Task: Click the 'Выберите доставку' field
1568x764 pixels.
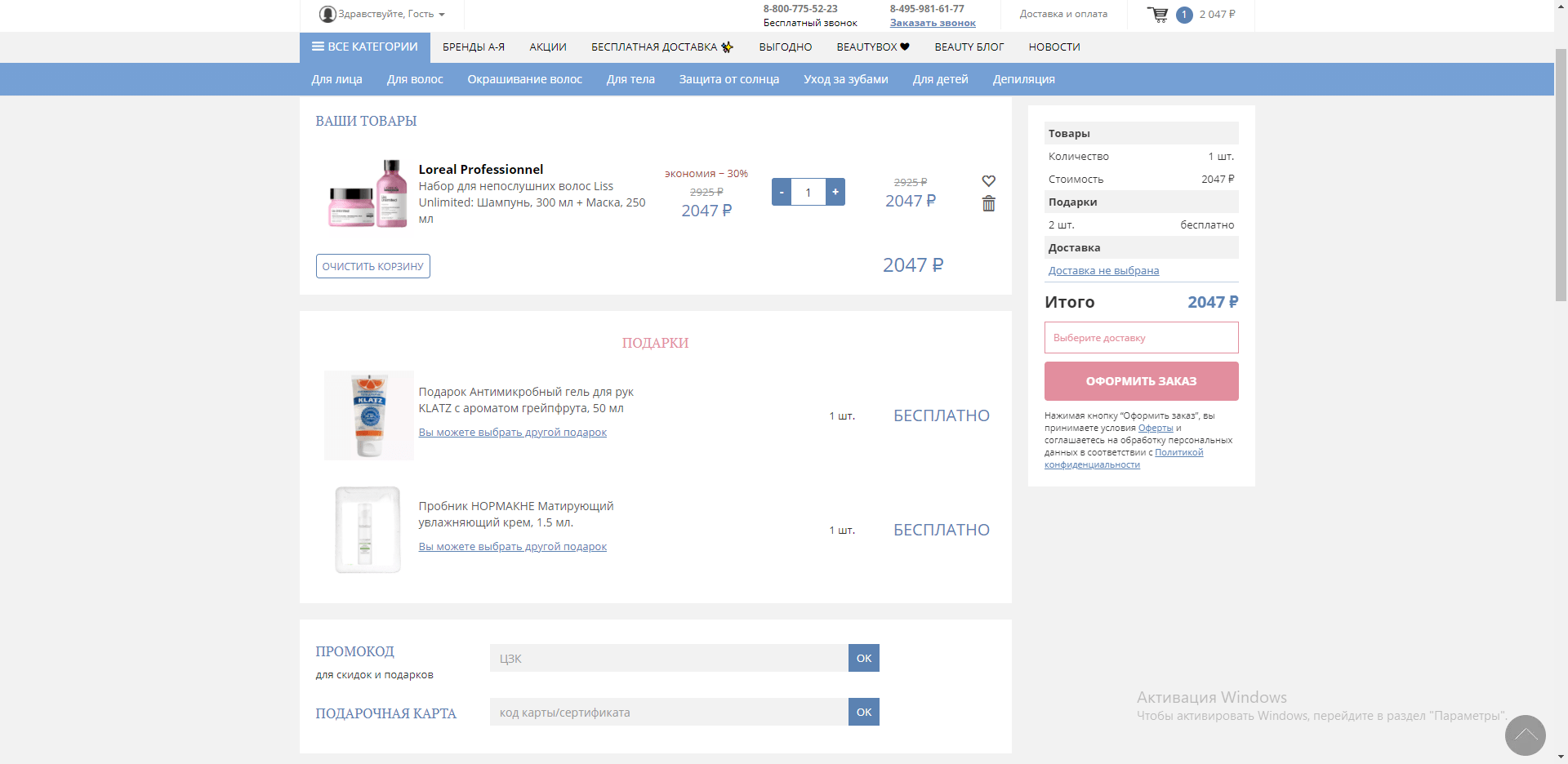Action: (1142, 338)
